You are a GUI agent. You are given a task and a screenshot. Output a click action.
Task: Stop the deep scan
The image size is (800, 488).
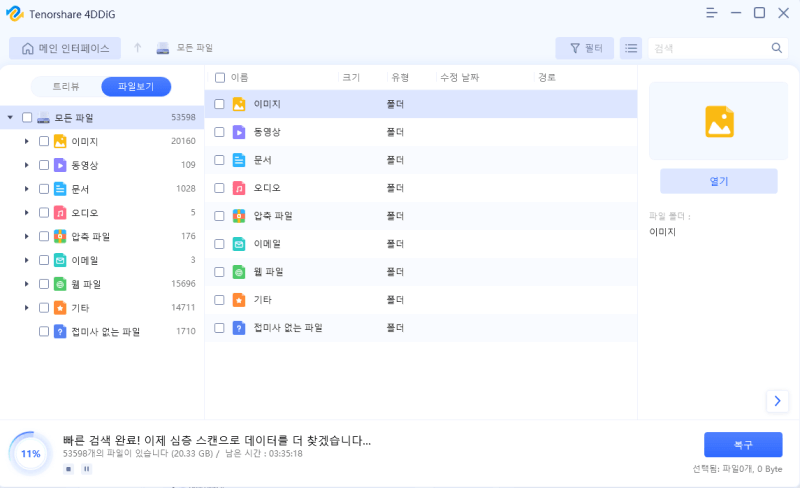(x=69, y=468)
